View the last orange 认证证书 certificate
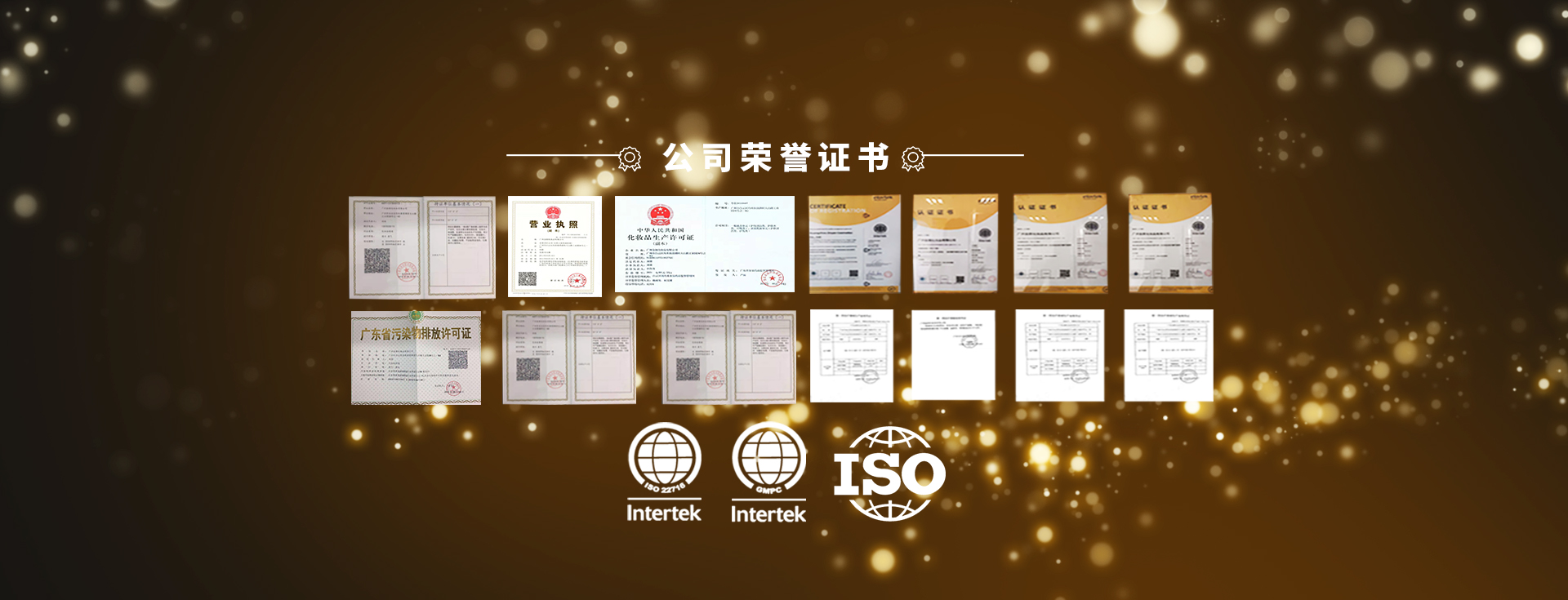The width and height of the screenshot is (1568, 600). tap(1170, 243)
